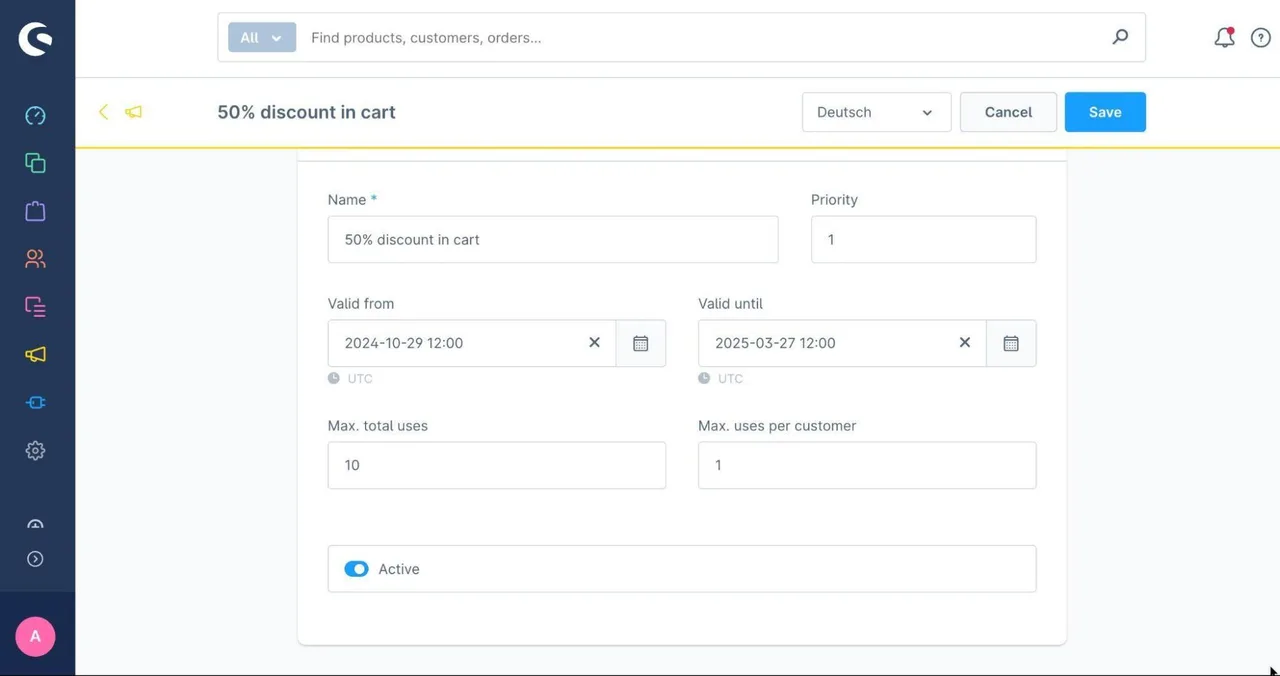Viewport: 1280px width, 676px height.
Task: Open the Customers icon in sidebar
Action: [x=35, y=259]
